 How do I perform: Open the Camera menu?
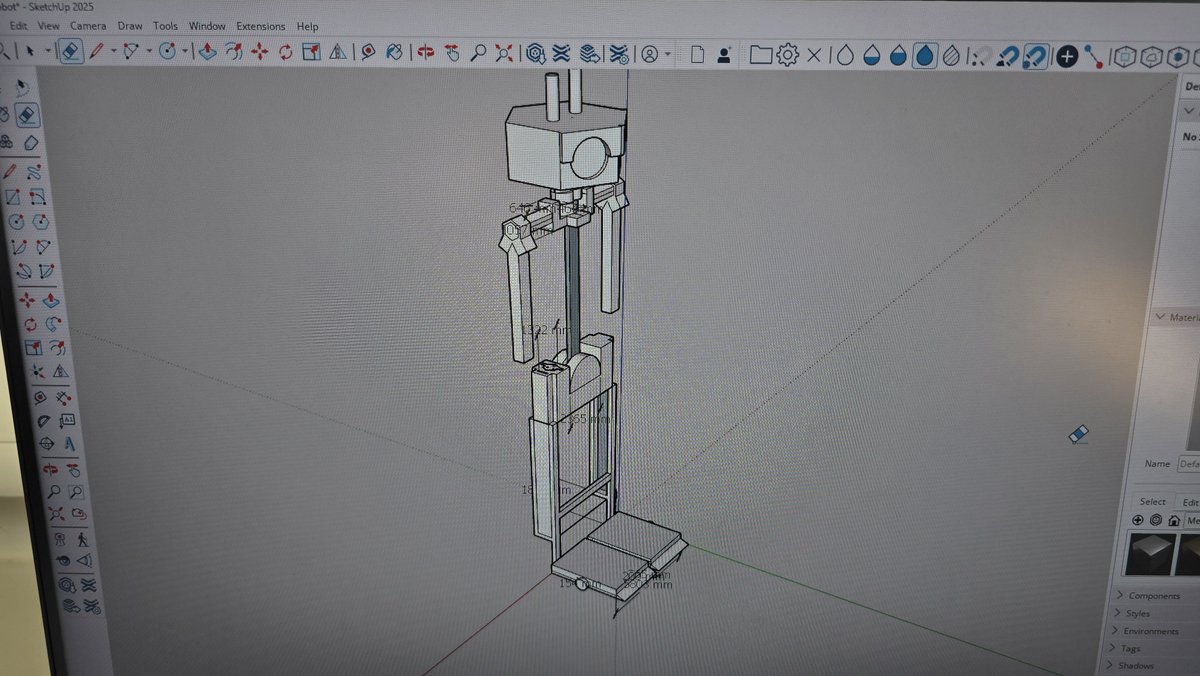click(88, 26)
